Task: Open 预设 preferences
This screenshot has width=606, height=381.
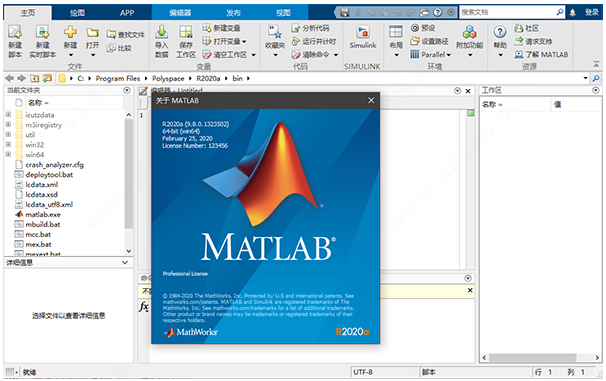Action: tap(423, 28)
